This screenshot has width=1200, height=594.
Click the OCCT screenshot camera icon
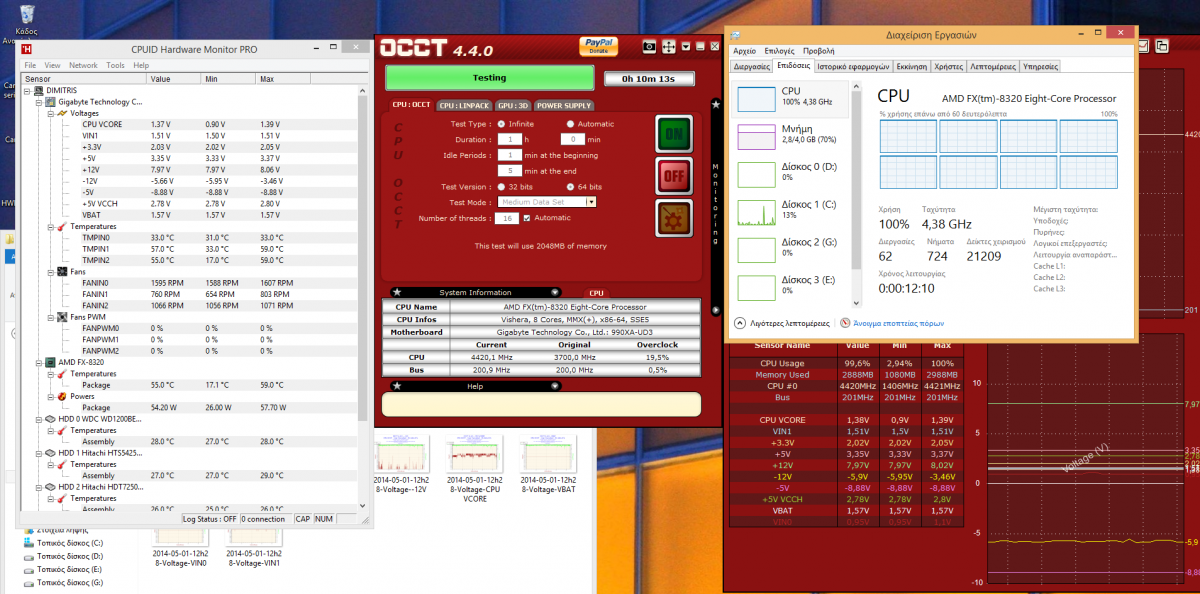click(649, 46)
